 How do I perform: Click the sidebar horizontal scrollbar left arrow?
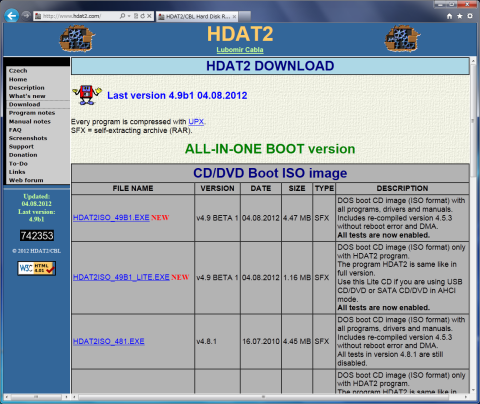tap(7, 397)
